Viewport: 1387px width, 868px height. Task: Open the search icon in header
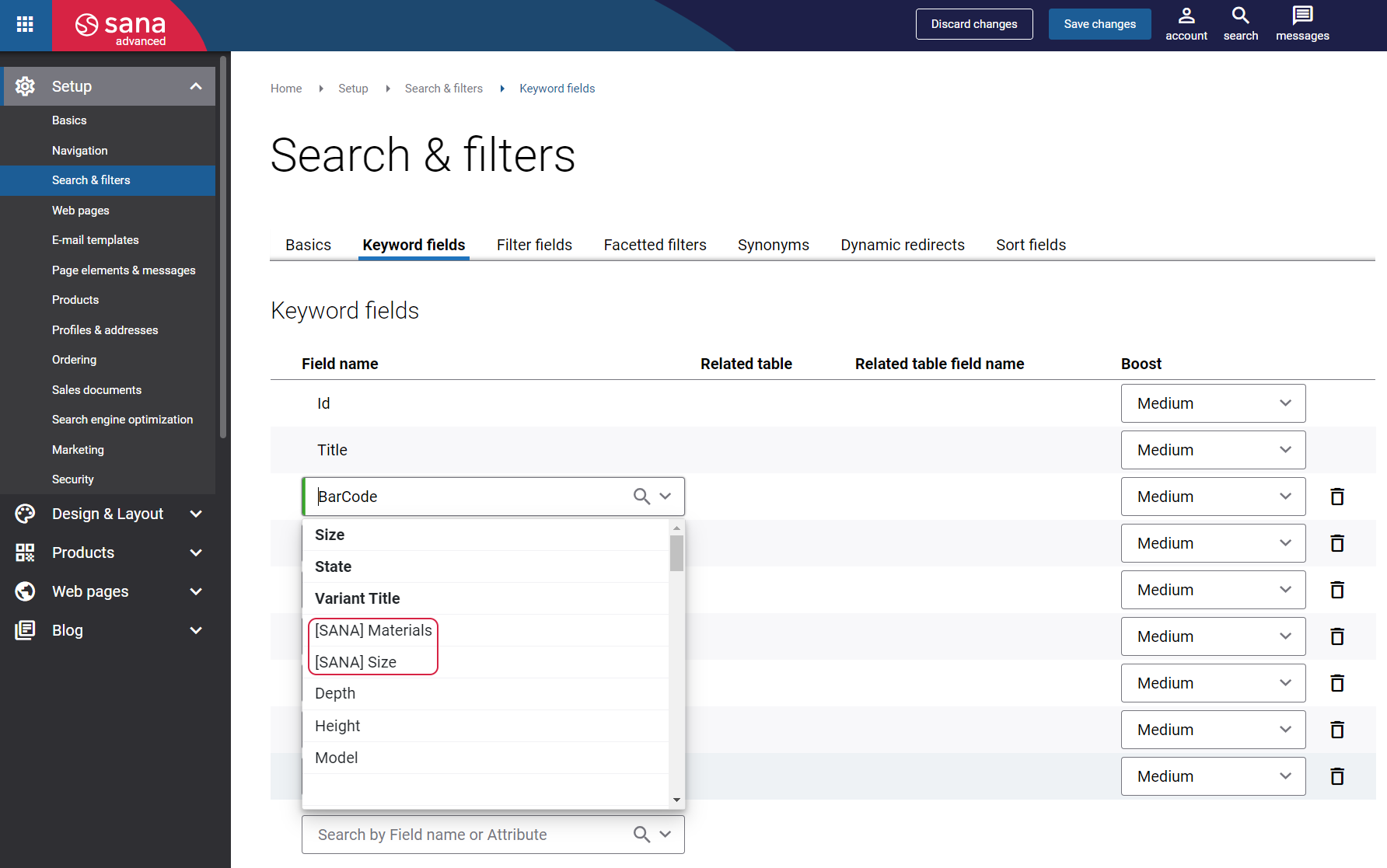[x=1240, y=24]
